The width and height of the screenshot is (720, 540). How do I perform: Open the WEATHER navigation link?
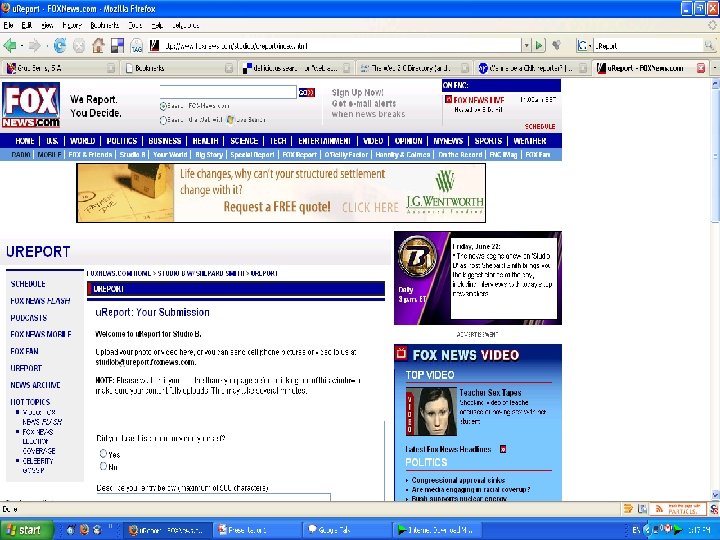(x=529, y=141)
